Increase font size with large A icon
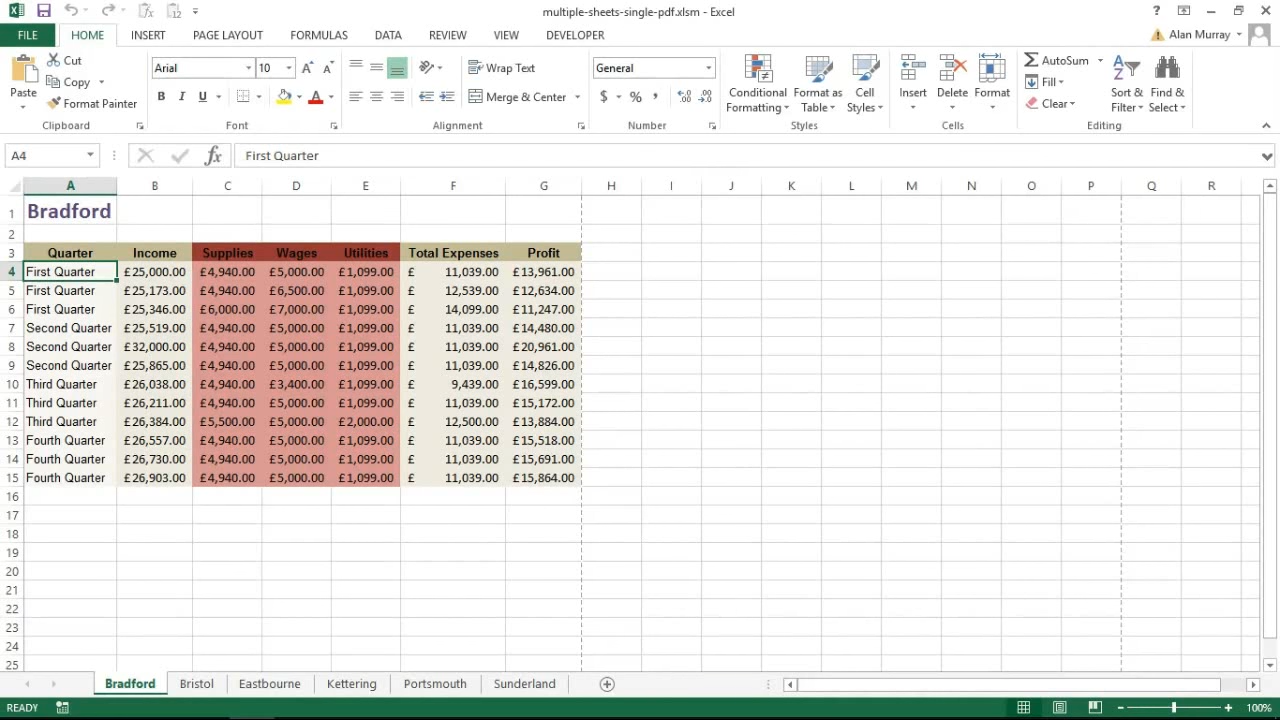 [307, 68]
